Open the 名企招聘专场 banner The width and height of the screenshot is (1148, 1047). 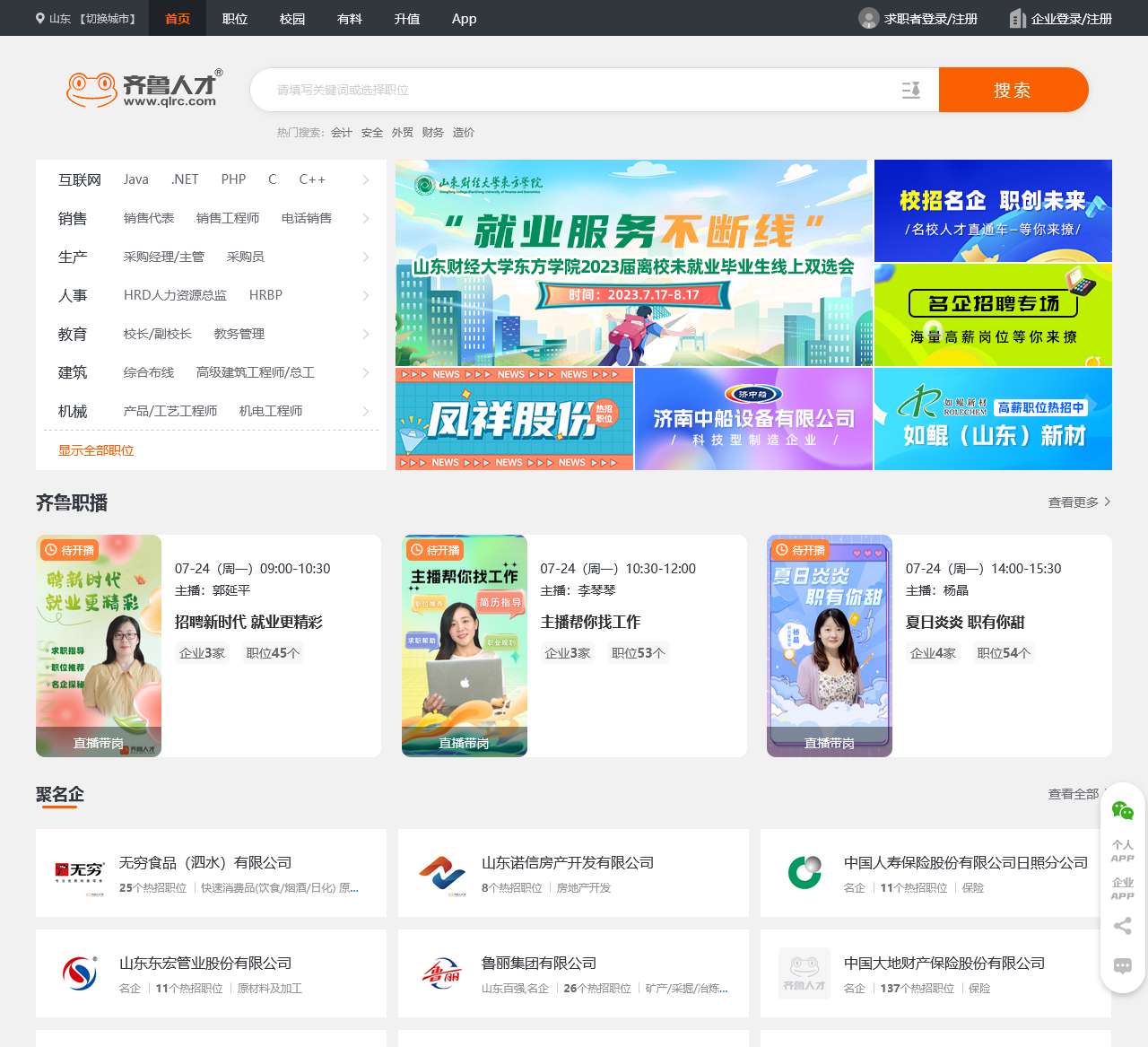[x=993, y=315]
